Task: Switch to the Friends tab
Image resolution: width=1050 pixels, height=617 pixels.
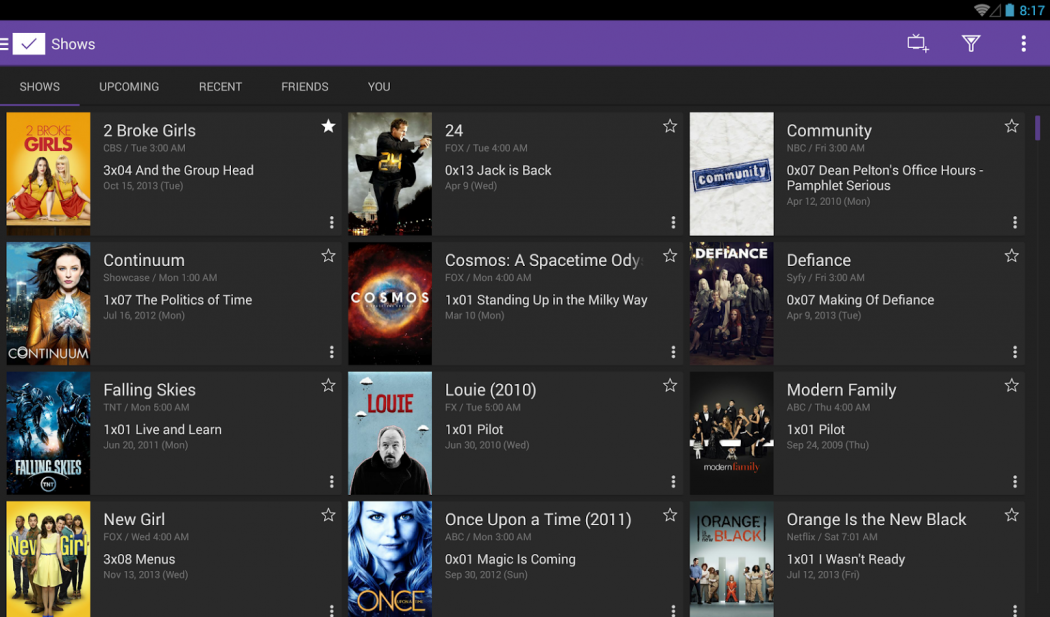Action: point(304,87)
